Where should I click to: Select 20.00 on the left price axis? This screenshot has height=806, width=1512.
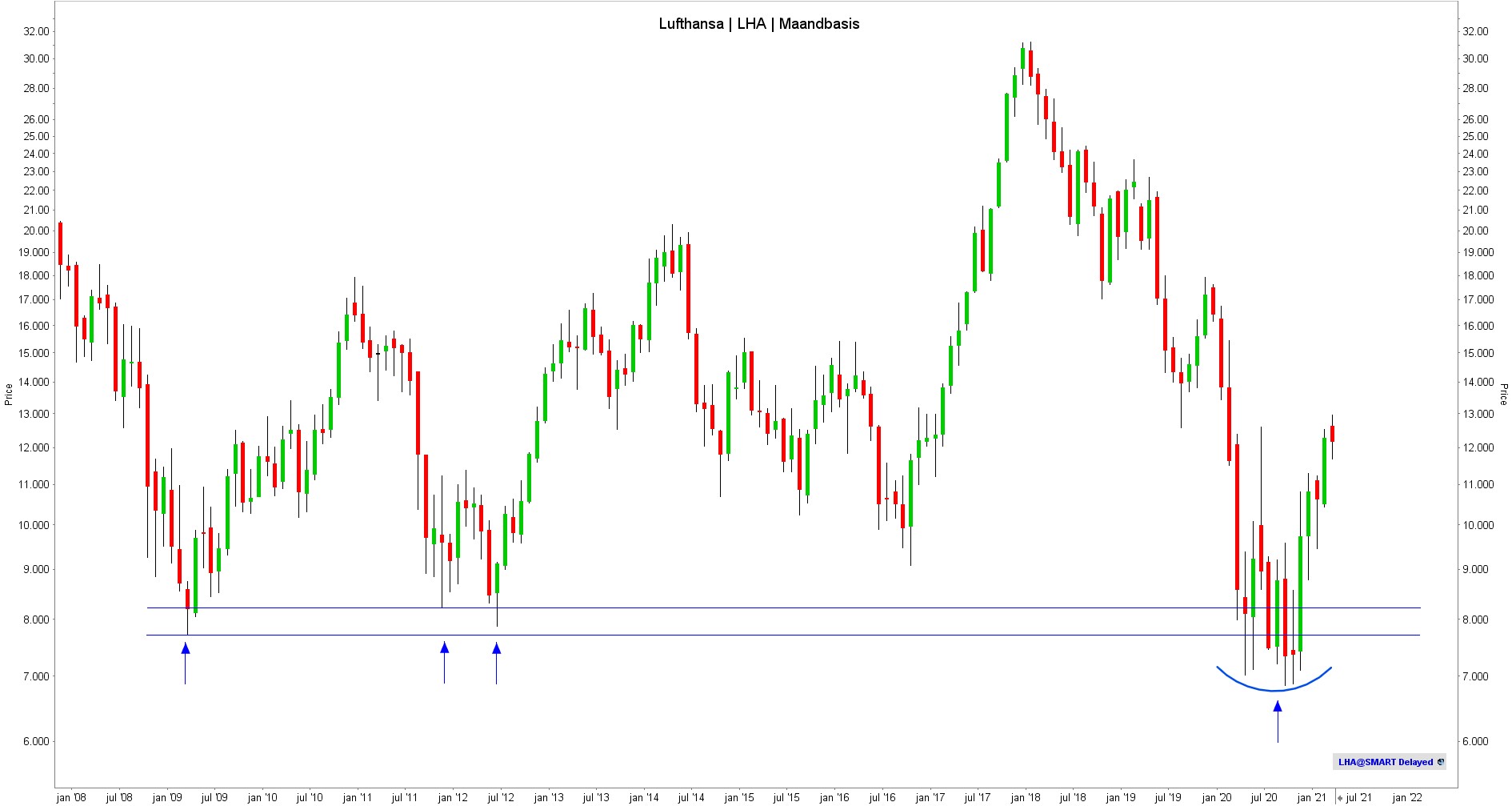tap(36, 231)
